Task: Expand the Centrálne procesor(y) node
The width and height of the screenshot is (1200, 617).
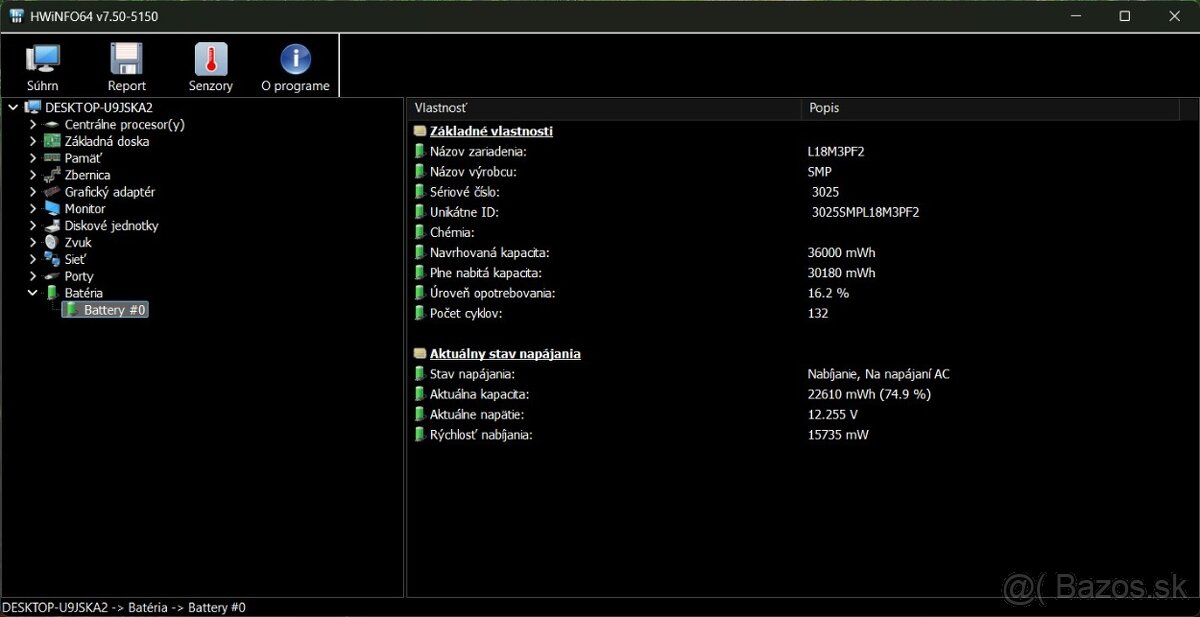Action: coord(32,124)
